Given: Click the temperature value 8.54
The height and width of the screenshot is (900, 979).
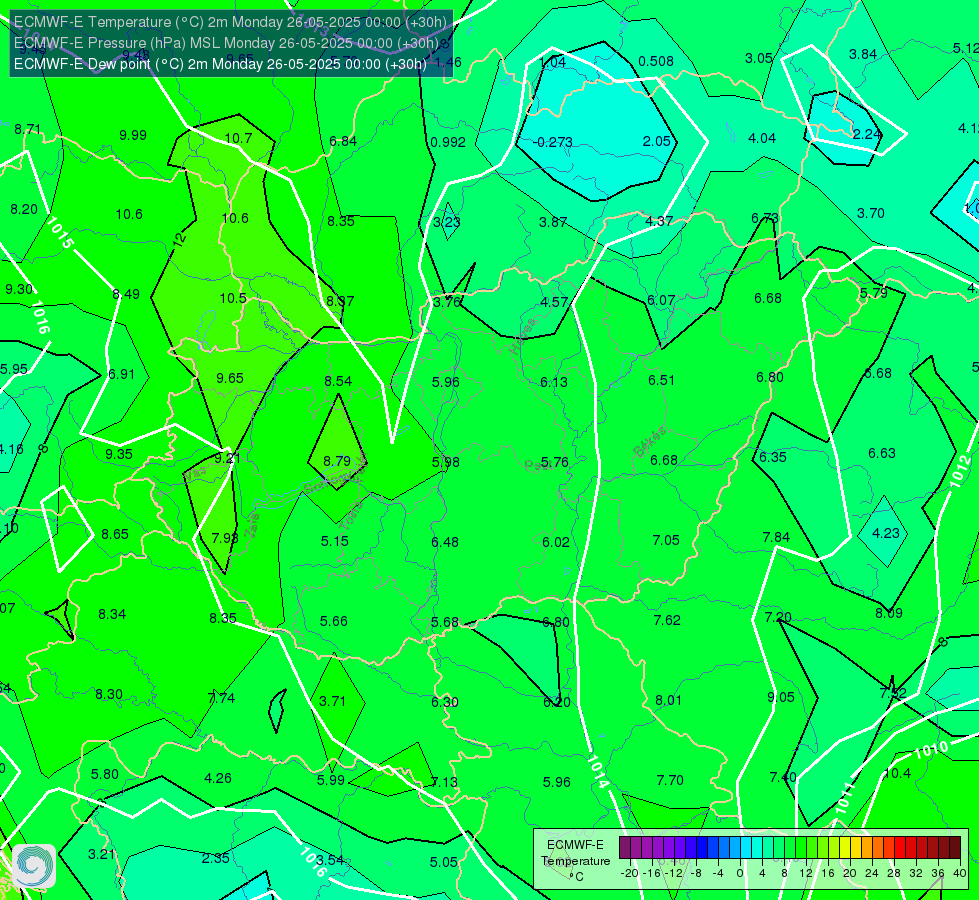Looking at the screenshot, I should point(338,381).
